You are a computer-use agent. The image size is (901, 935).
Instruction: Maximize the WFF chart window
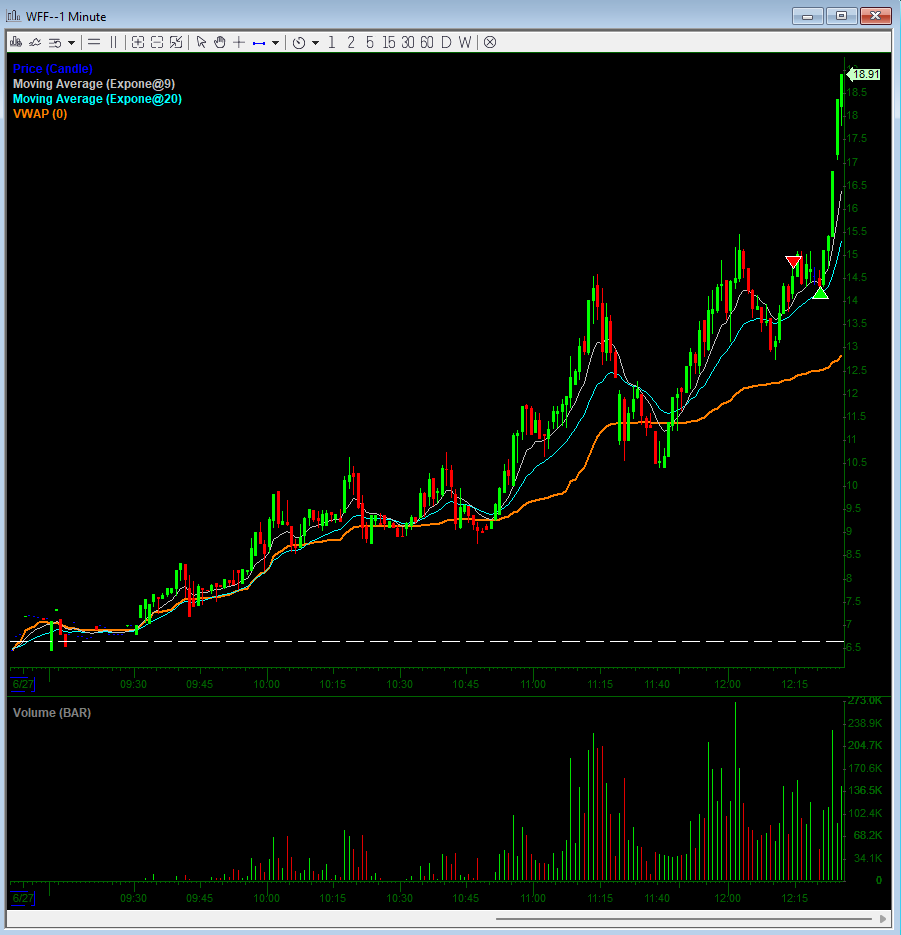point(841,16)
